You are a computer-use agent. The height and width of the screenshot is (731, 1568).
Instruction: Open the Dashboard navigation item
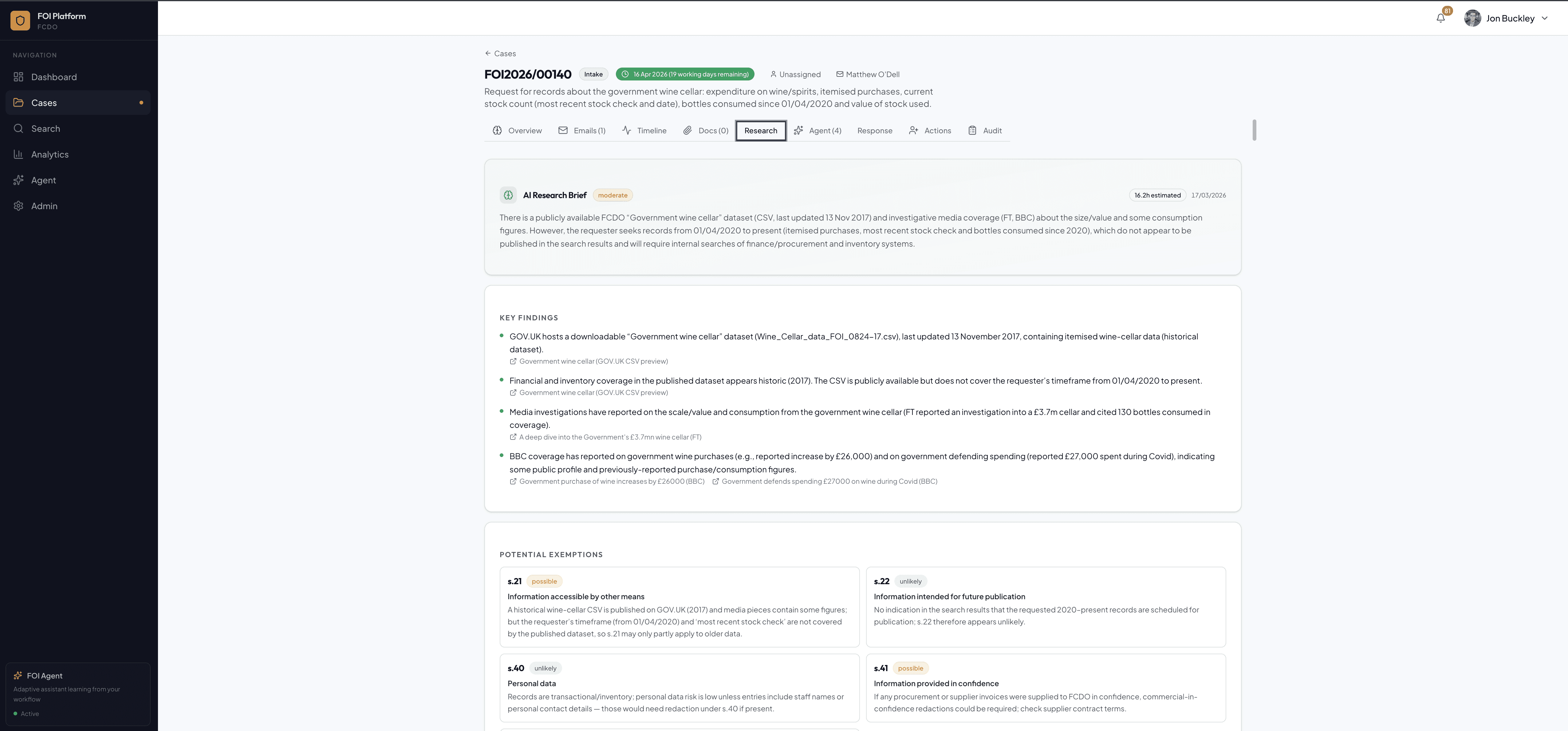coord(53,77)
